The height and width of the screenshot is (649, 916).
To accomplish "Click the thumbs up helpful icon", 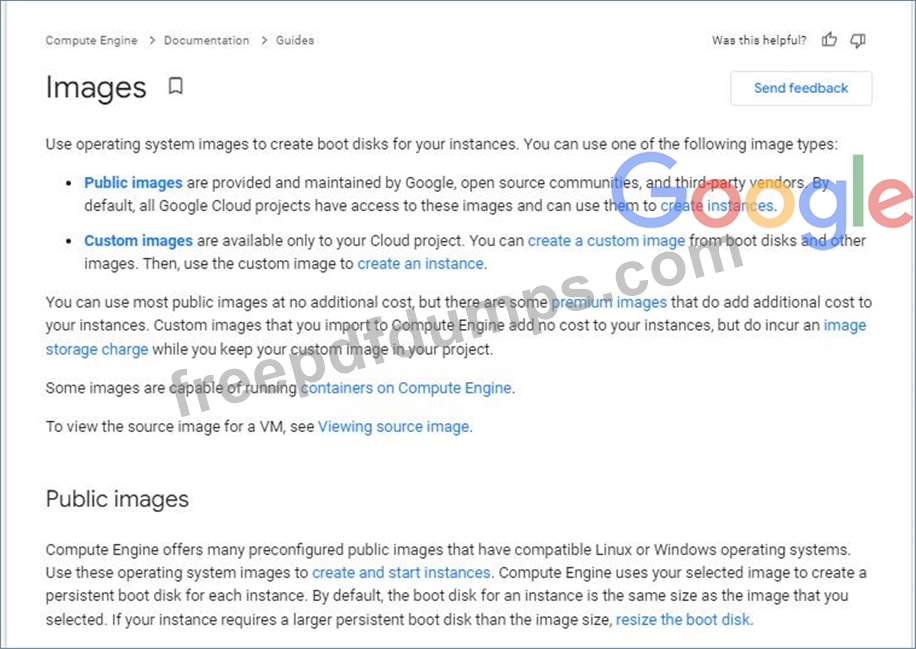I will (829, 40).
